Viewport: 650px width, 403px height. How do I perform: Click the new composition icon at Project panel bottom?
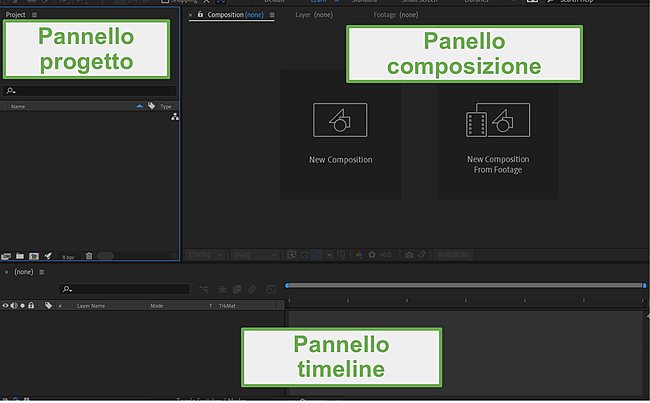[x=34, y=256]
